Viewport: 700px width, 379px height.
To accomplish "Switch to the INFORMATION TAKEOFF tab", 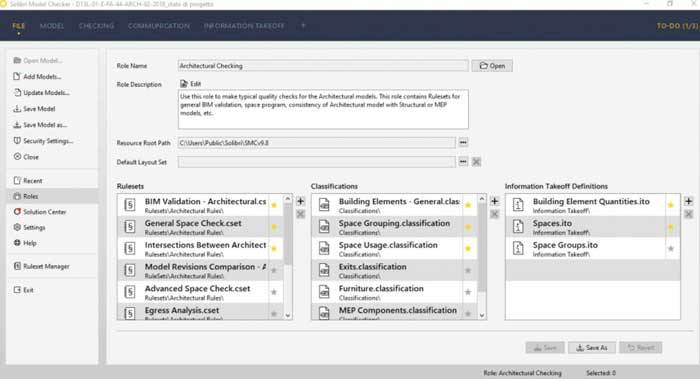I will [x=244, y=26].
